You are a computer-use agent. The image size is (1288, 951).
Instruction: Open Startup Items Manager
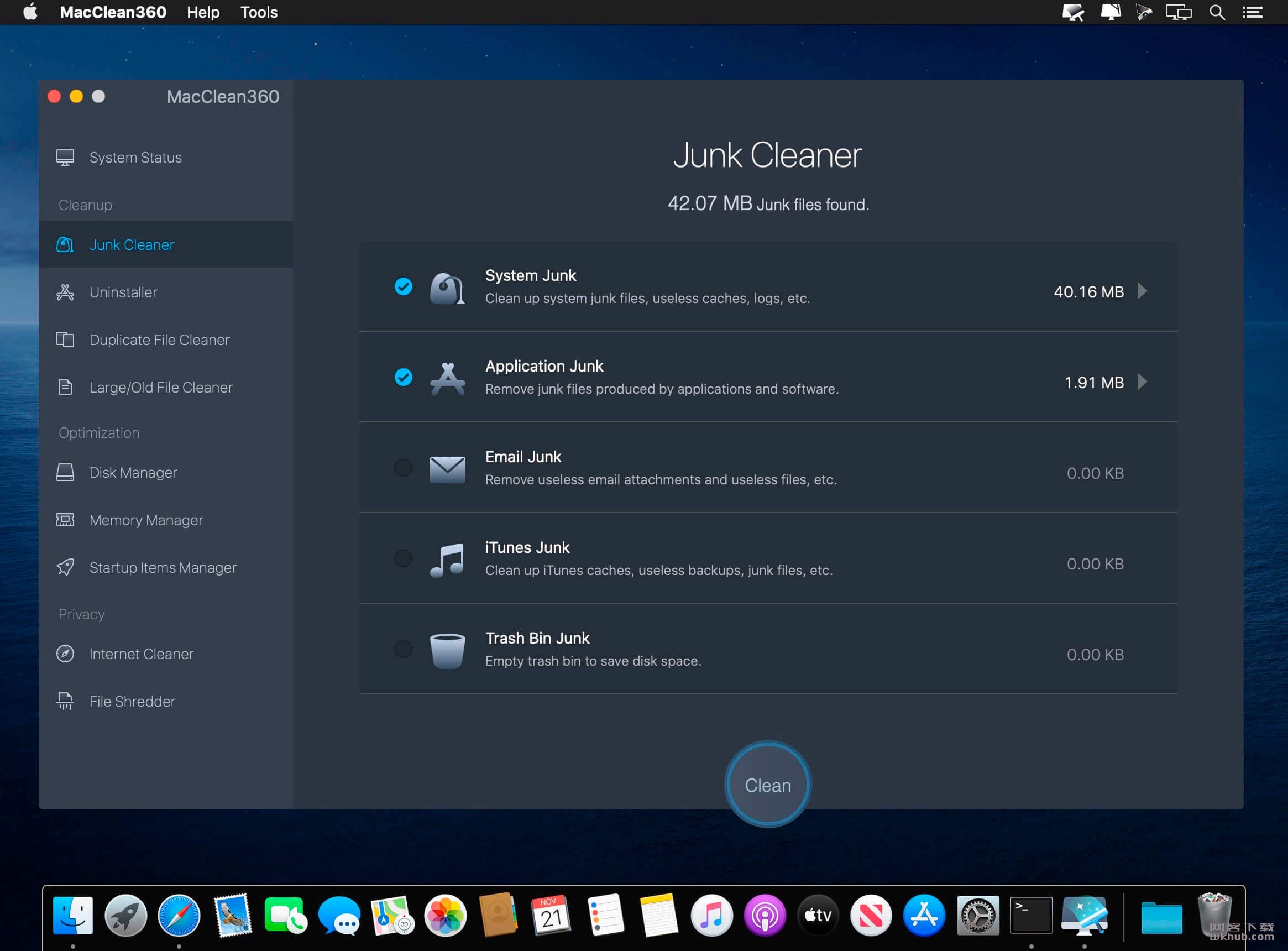[x=166, y=568]
